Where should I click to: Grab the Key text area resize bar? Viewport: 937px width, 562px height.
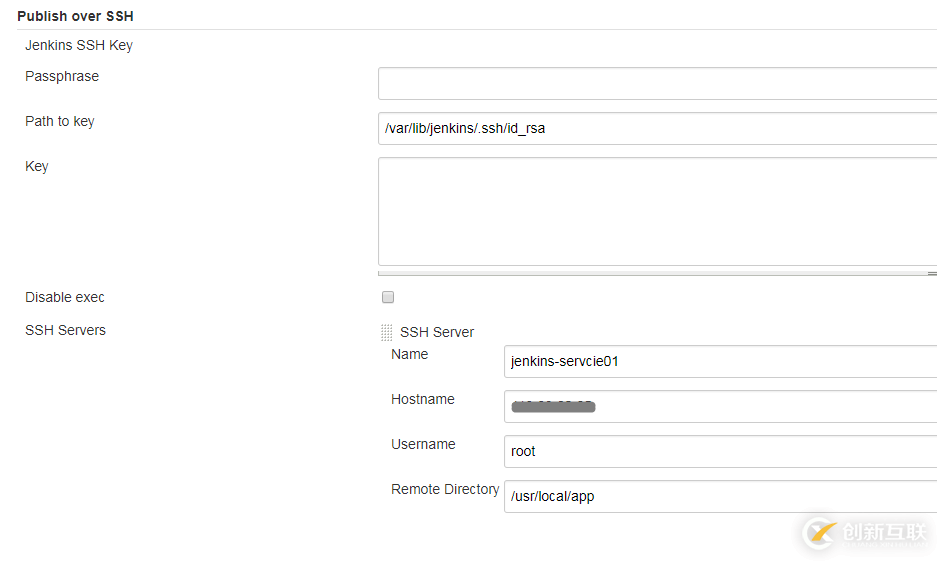point(657,273)
